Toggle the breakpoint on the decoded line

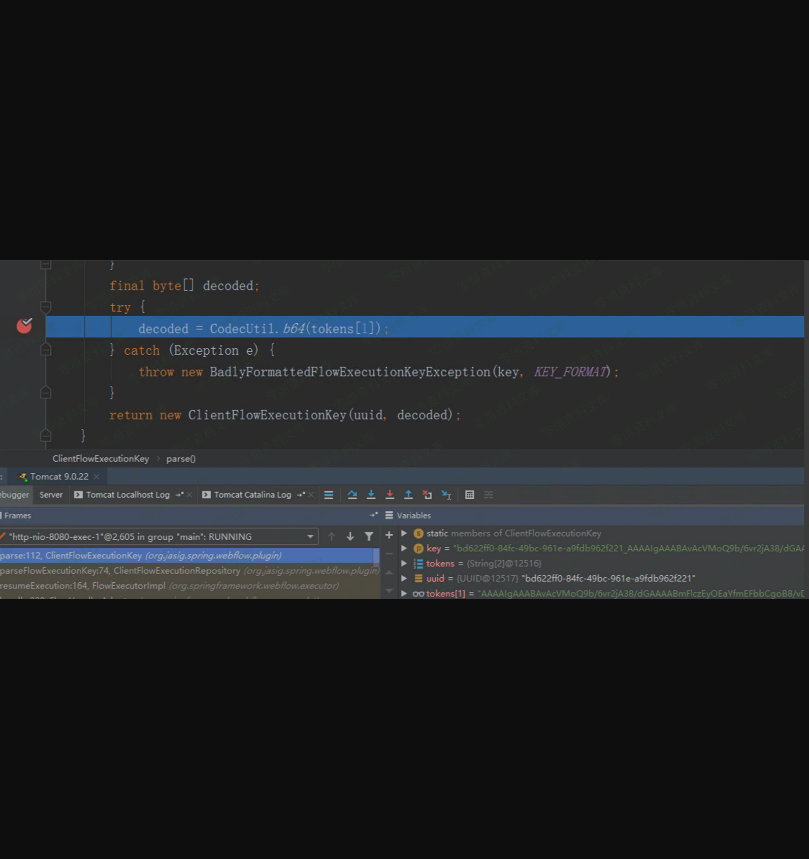(x=24, y=326)
